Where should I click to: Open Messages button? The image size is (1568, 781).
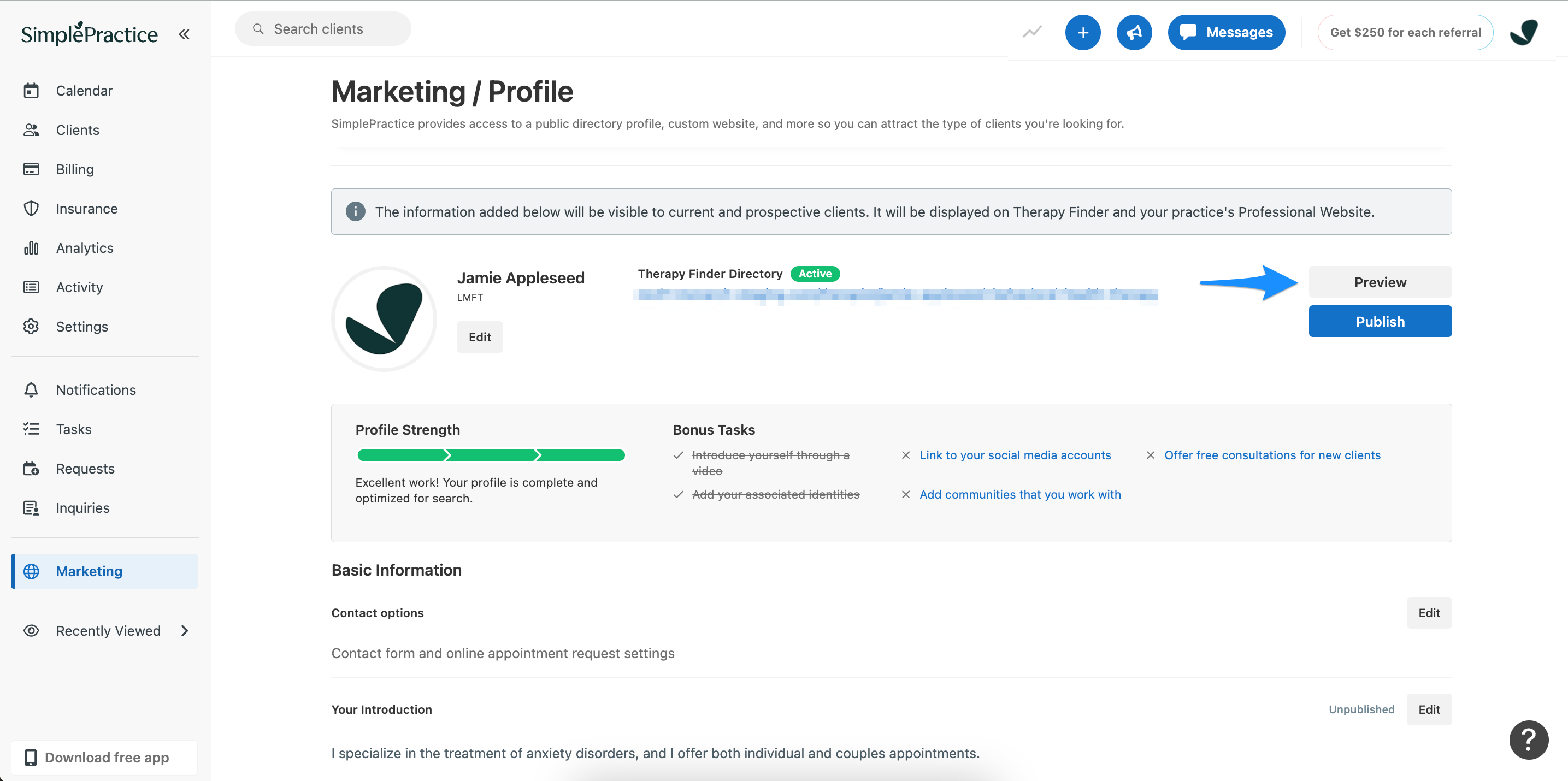pyautogui.click(x=1226, y=32)
